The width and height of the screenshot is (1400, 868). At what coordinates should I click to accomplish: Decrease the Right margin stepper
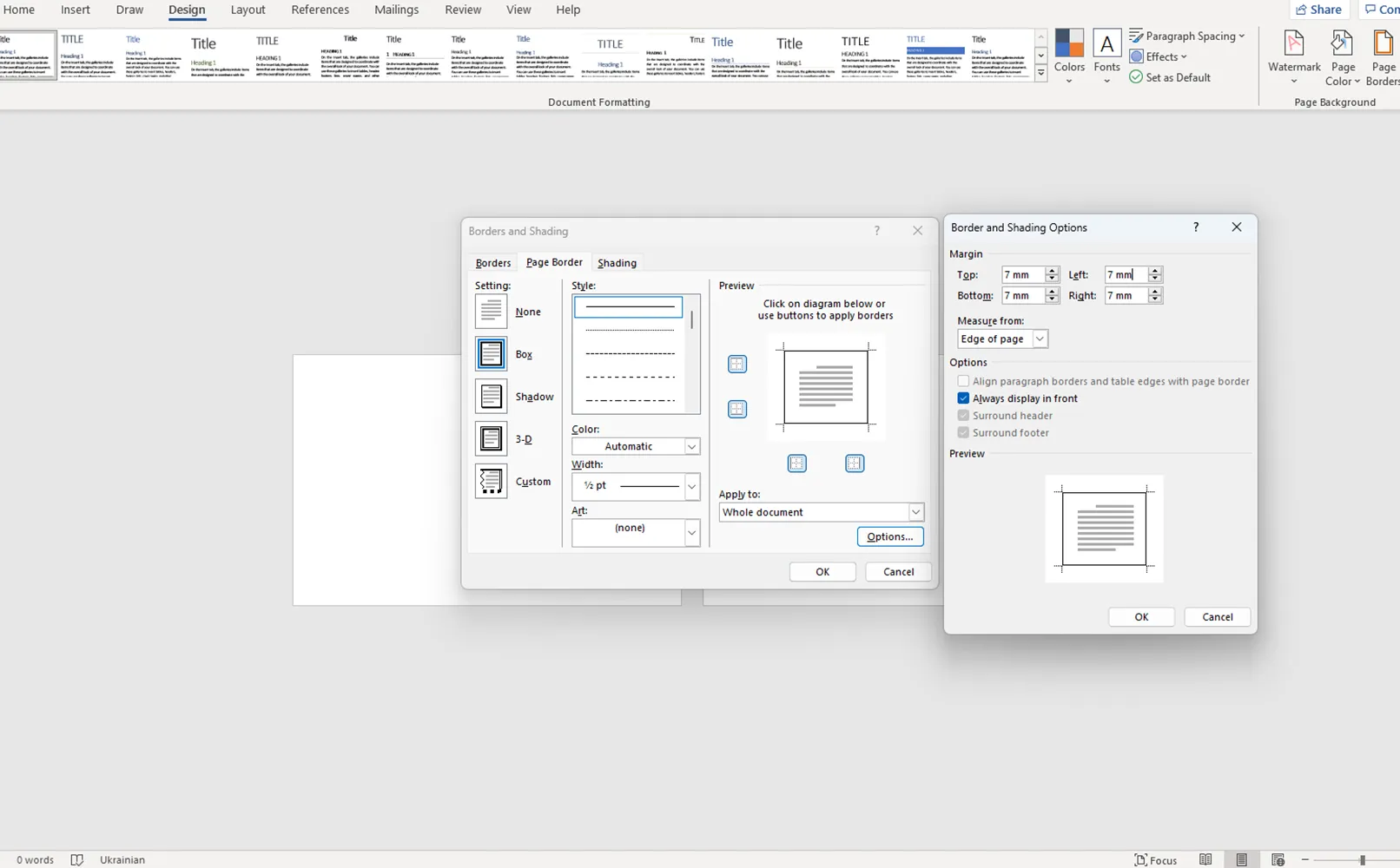click(x=1154, y=299)
